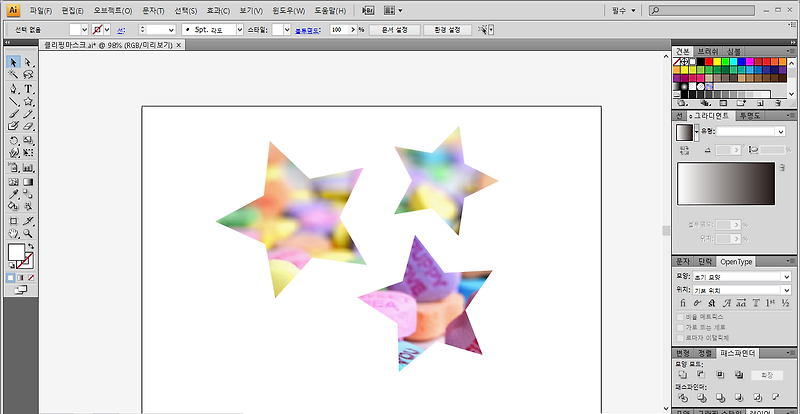Open the 오브젝트(O) menu
800x414 pixels.
[x=113, y=11]
